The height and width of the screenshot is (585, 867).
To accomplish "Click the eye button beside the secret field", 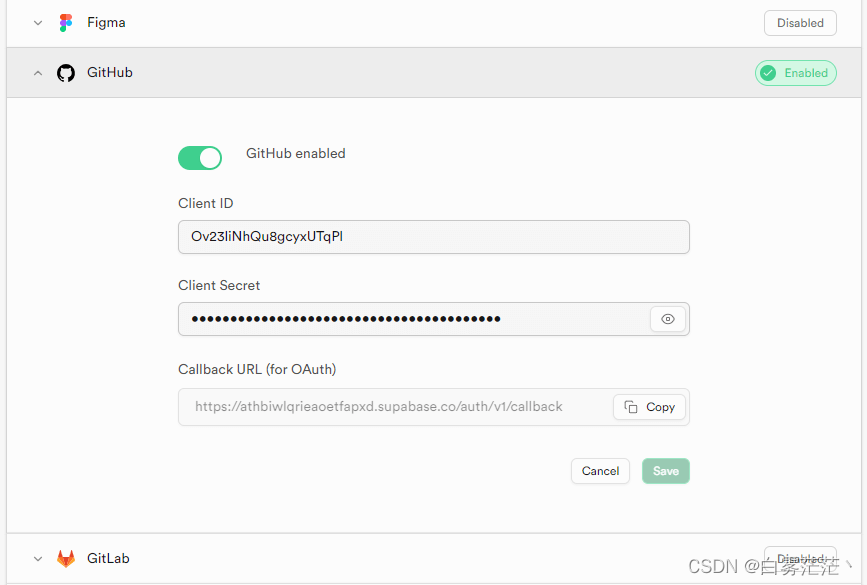I will [667, 318].
